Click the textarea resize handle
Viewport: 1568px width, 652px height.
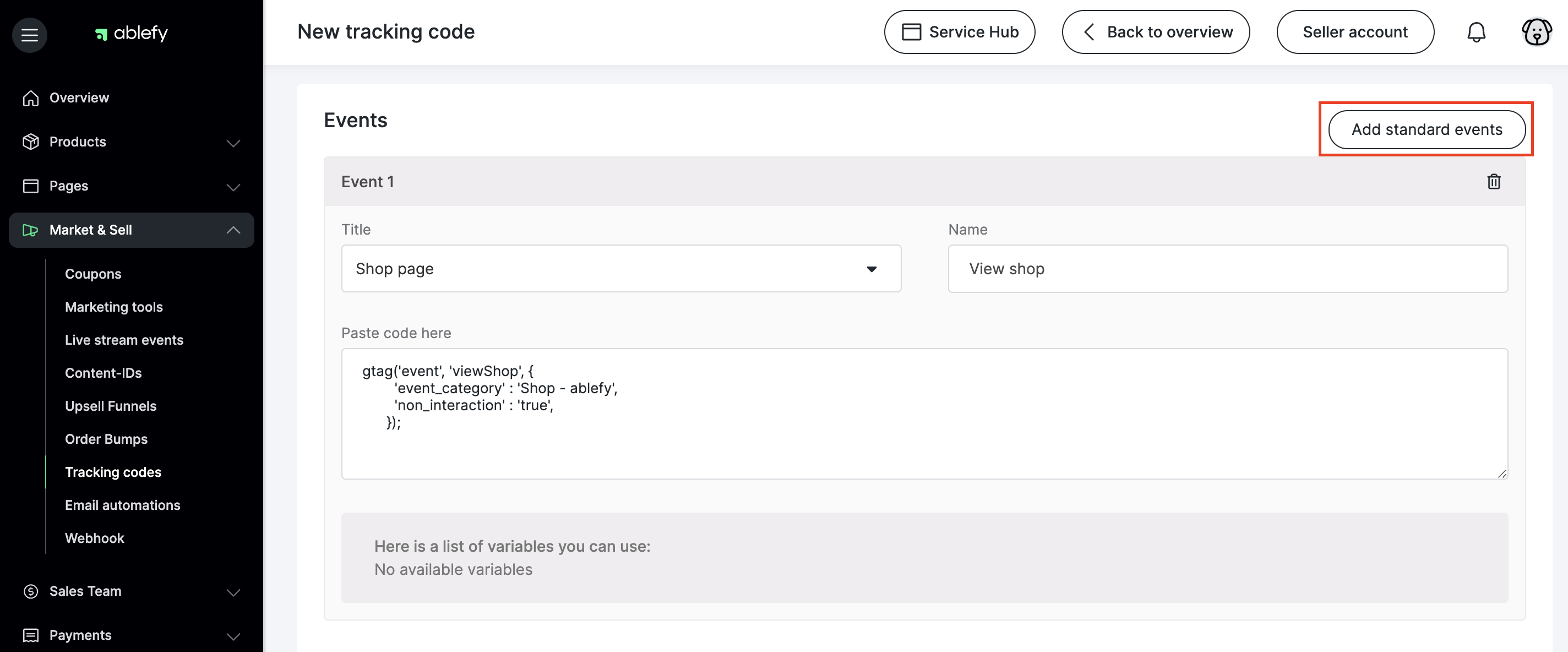coord(1501,473)
